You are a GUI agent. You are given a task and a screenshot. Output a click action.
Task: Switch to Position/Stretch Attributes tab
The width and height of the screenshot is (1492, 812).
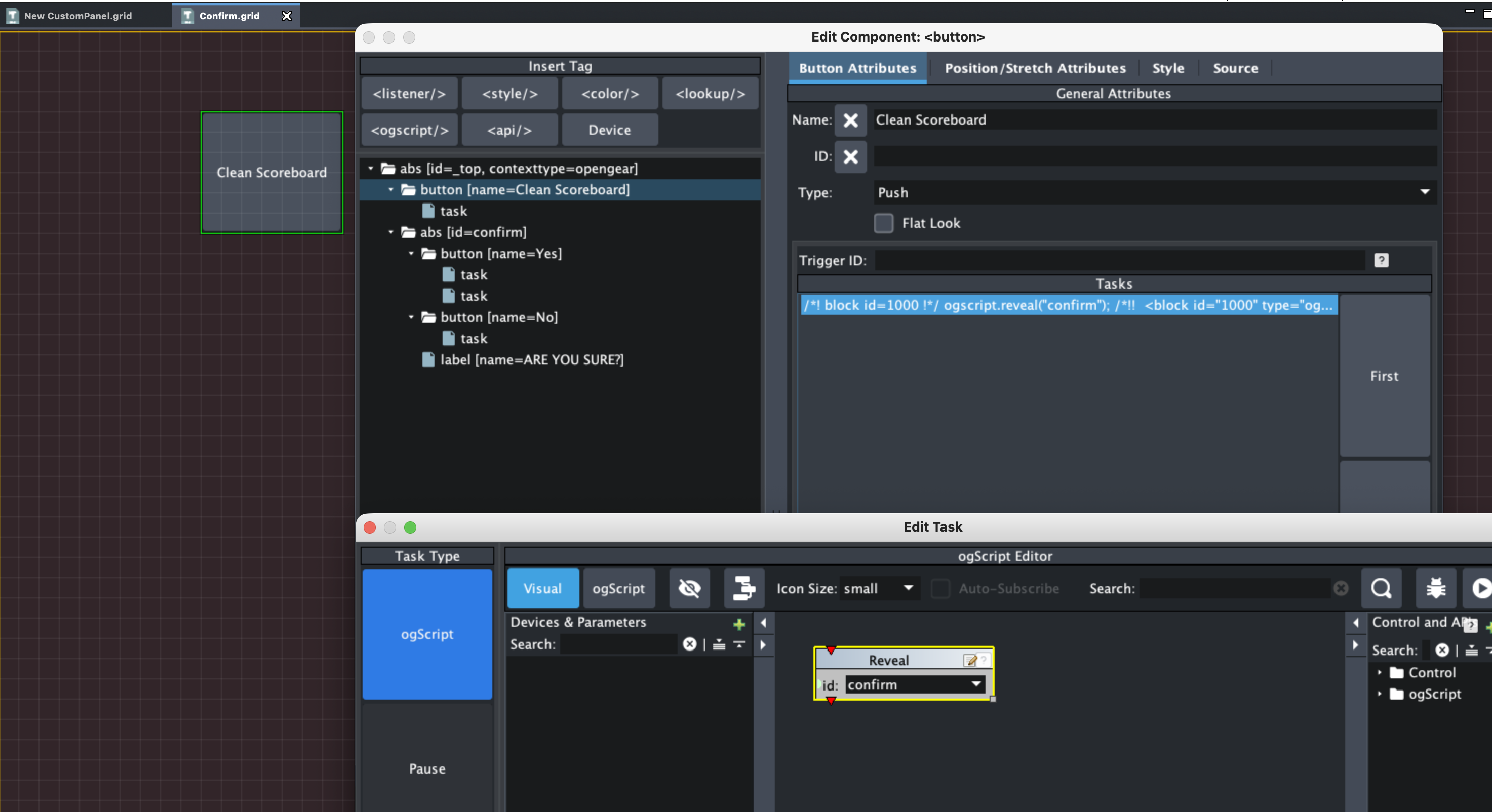[x=1035, y=68]
